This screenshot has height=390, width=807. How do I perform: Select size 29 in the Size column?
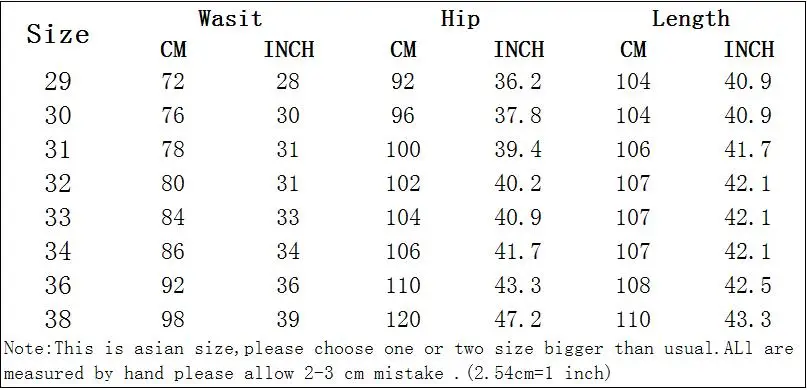coord(58,81)
